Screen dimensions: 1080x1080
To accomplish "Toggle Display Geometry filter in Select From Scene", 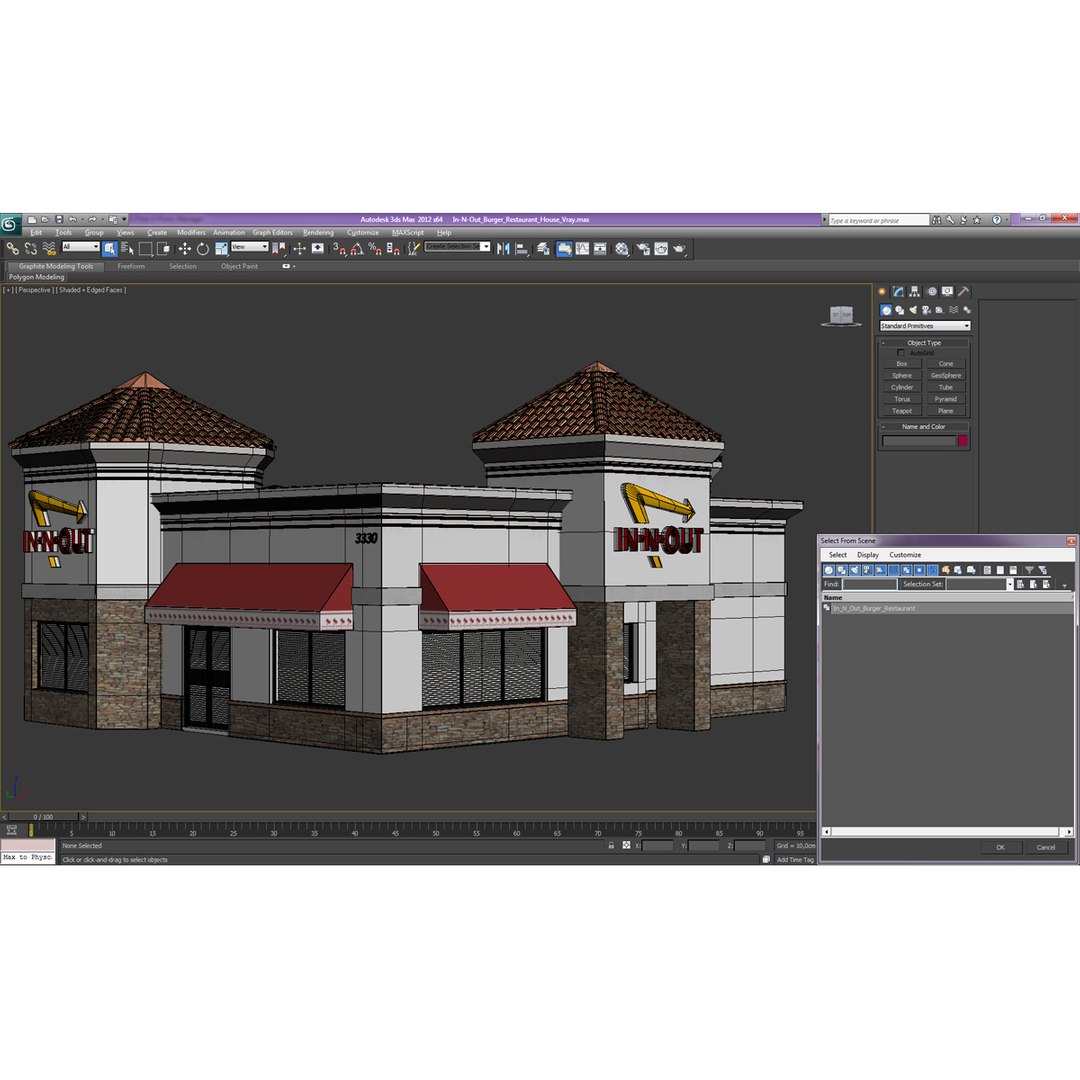I will point(829,570).
